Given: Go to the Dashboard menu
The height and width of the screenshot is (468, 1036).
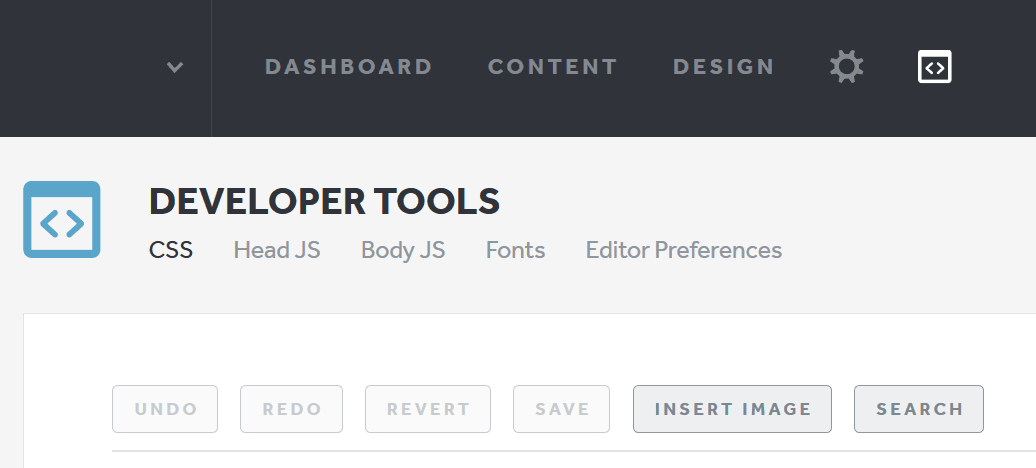Looking at the screenshot, I should 349,67.
